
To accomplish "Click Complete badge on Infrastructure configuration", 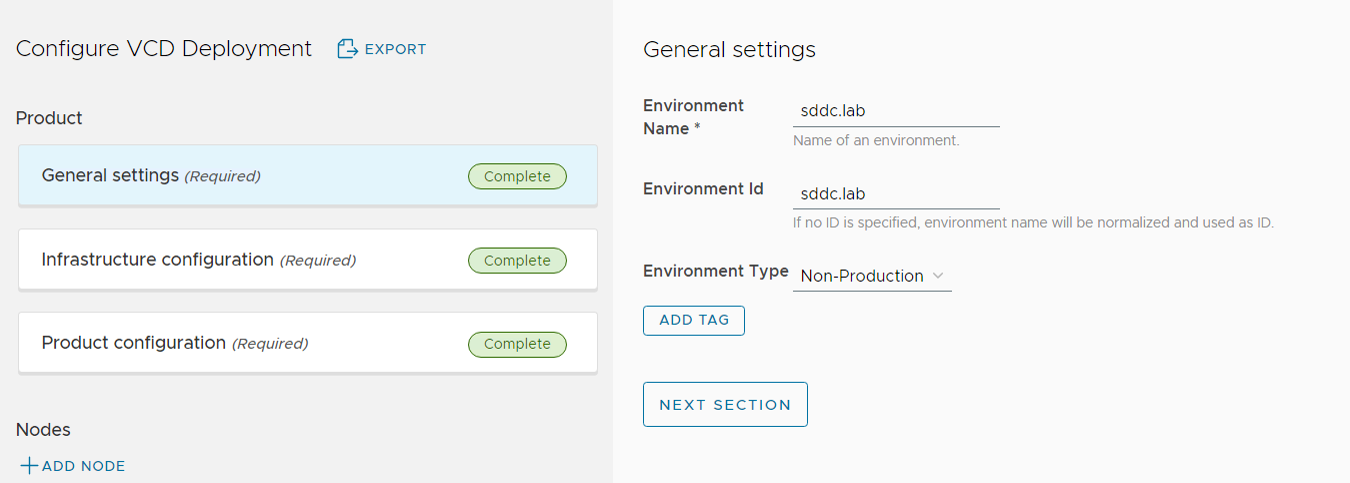I will point(517,261).
